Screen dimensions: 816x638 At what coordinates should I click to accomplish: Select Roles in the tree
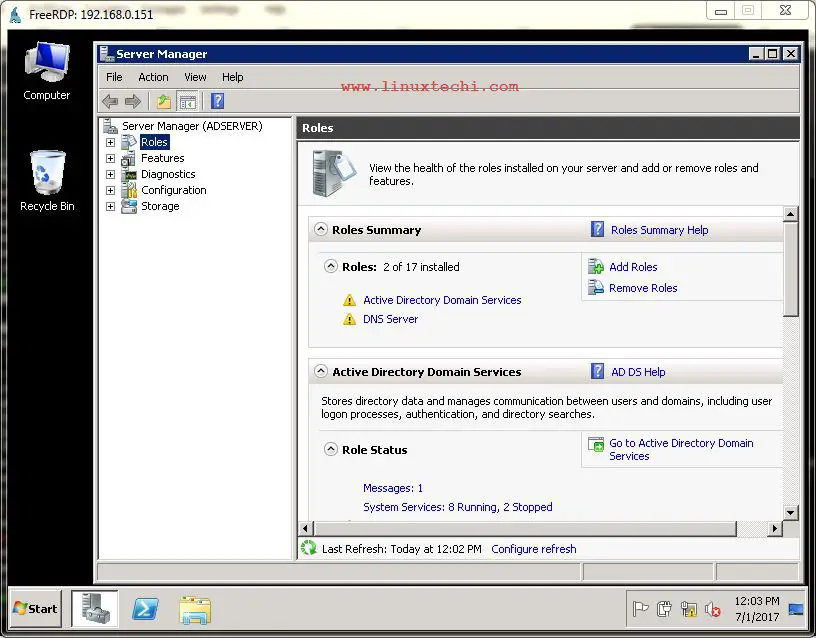coord(154,142)
